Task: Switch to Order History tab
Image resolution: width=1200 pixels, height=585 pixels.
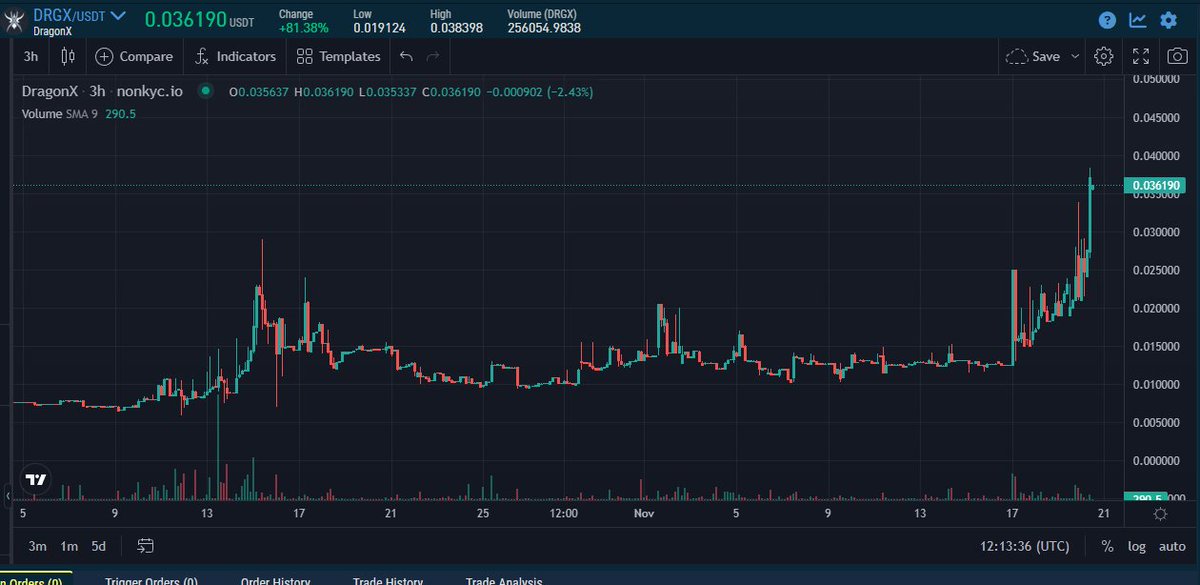Action: [275, 581]
